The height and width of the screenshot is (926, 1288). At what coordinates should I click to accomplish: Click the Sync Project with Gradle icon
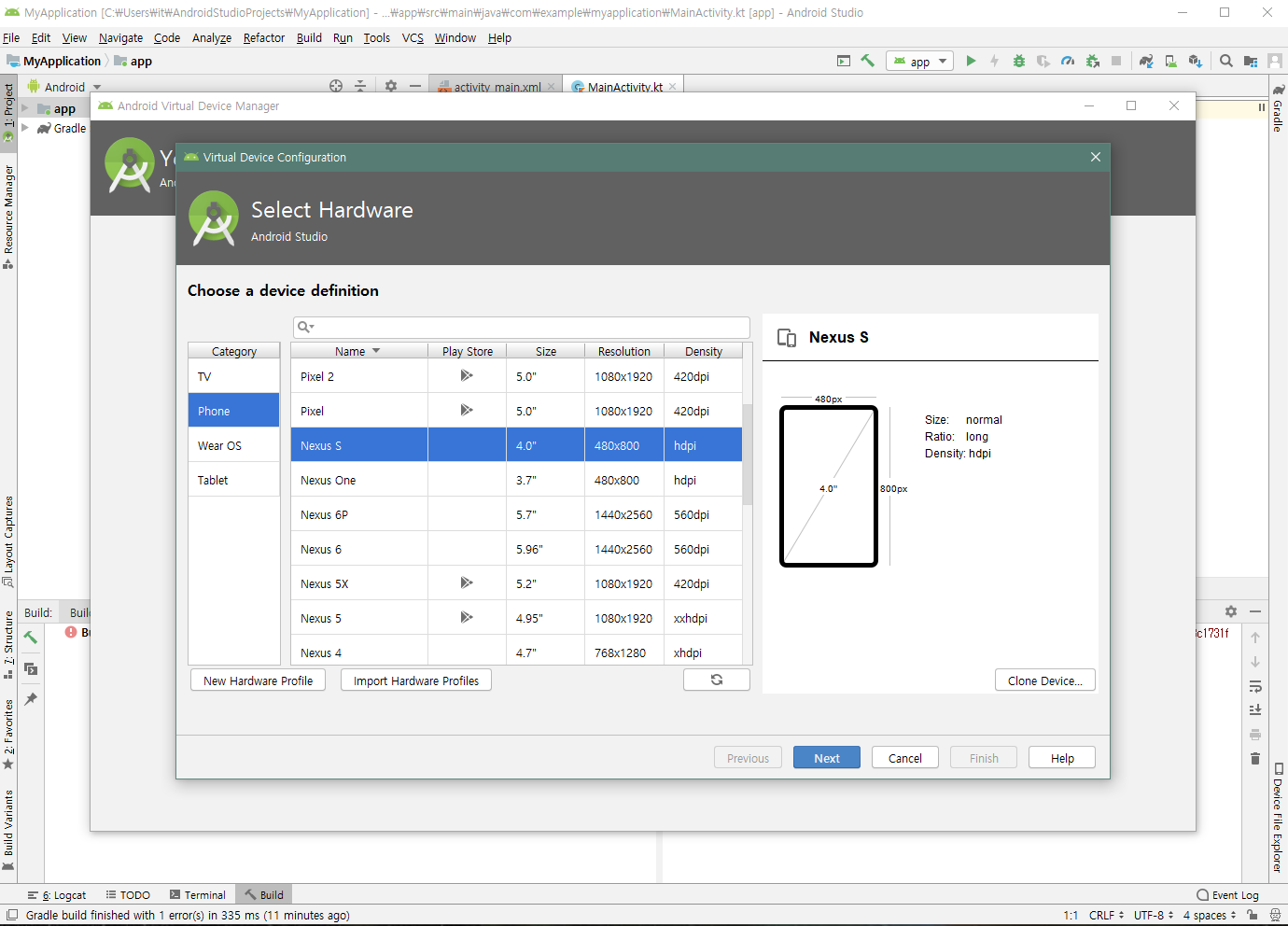point(1146,61)
